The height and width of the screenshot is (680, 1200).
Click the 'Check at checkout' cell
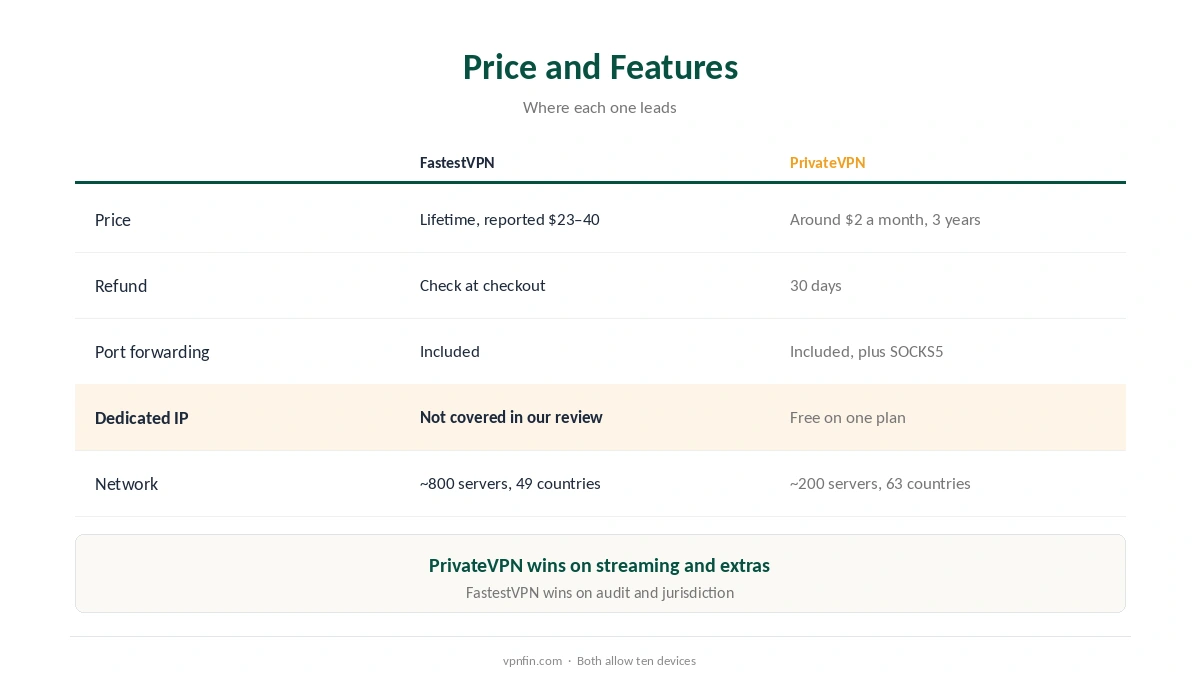(x=483, y=286)
